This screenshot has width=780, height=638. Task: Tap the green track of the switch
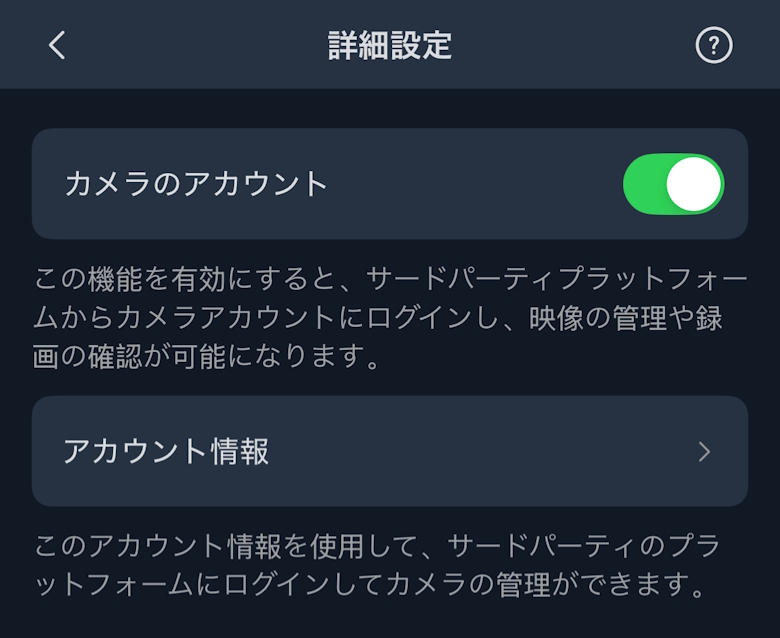click(x=645, y=184)
